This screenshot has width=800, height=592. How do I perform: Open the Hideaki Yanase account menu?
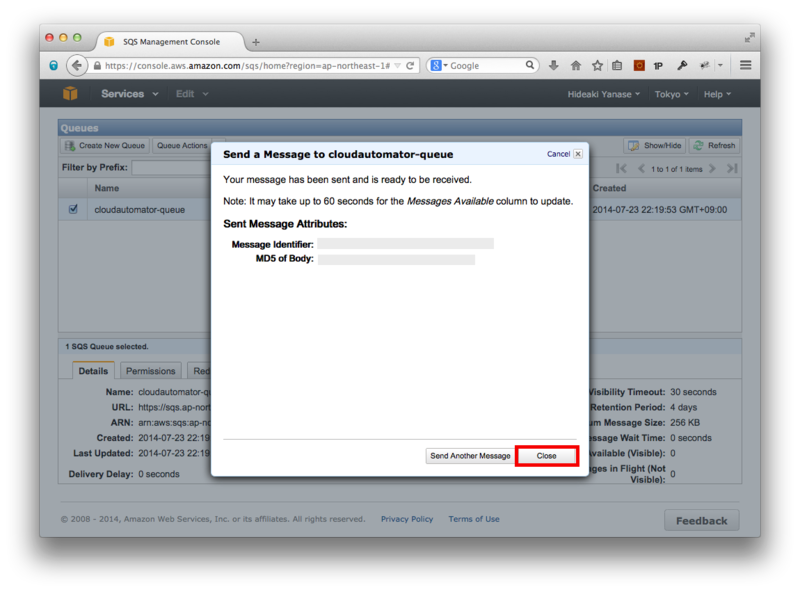click(604, 94)
